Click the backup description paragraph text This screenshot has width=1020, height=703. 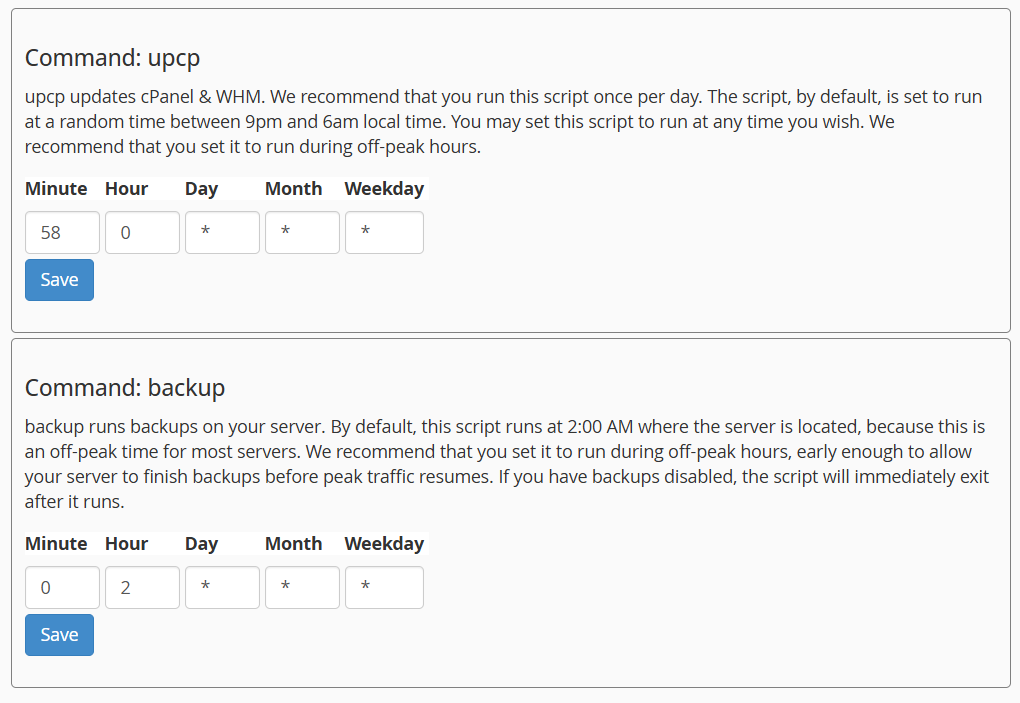pyautogui.click(x=507, y=464)
